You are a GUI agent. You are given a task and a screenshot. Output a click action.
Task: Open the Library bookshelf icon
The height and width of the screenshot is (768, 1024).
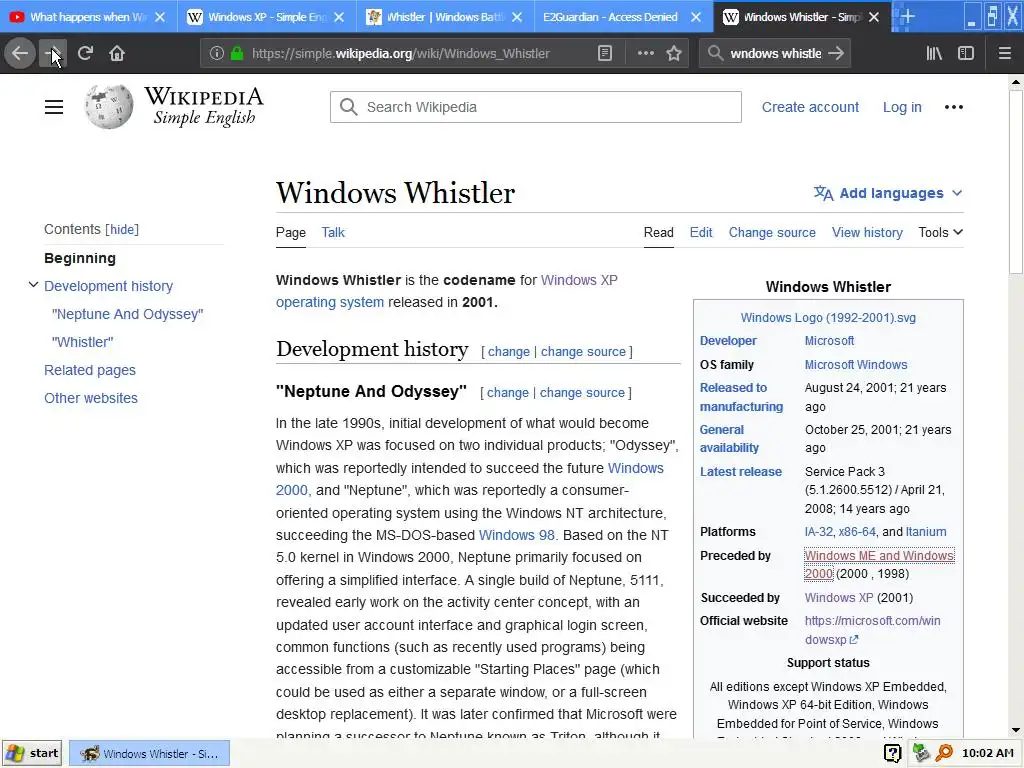click(935, 54)
